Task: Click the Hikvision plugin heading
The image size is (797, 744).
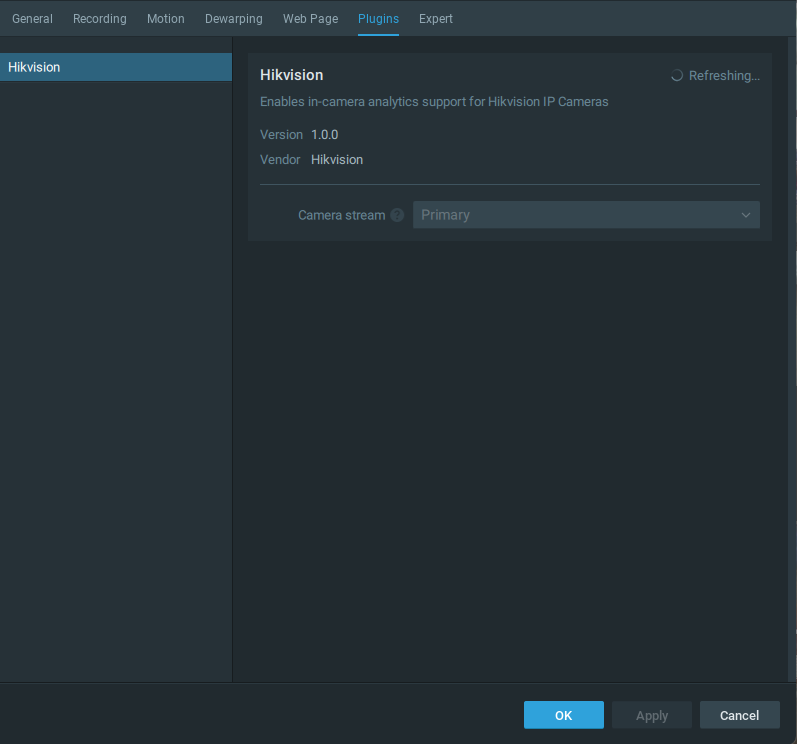Action: point(292,75)
